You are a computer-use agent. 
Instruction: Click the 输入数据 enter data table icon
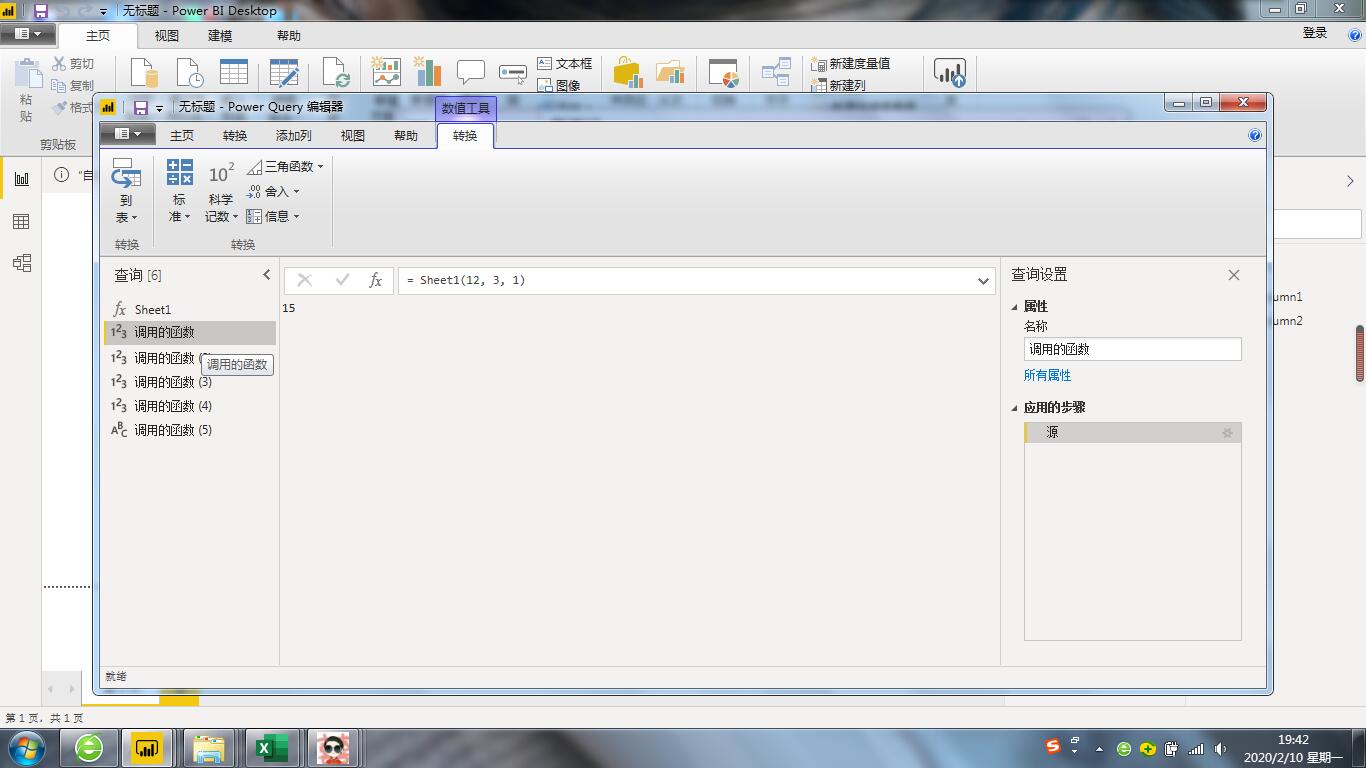(x=234, y=72)
